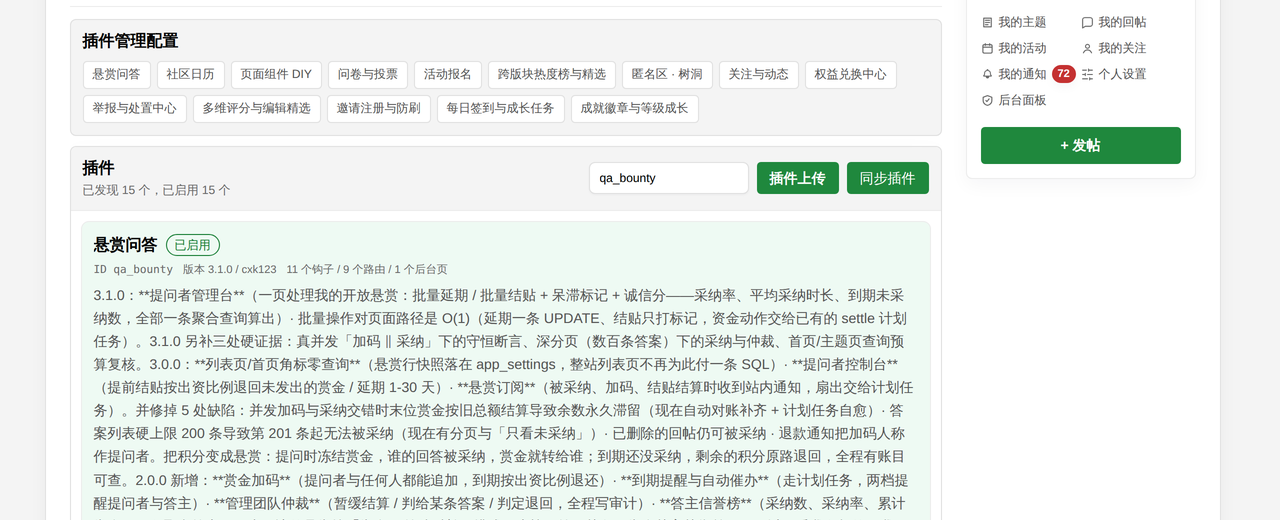
Task: Select 跨版块热度榜与精选 tag
Action: click(552, 75)
